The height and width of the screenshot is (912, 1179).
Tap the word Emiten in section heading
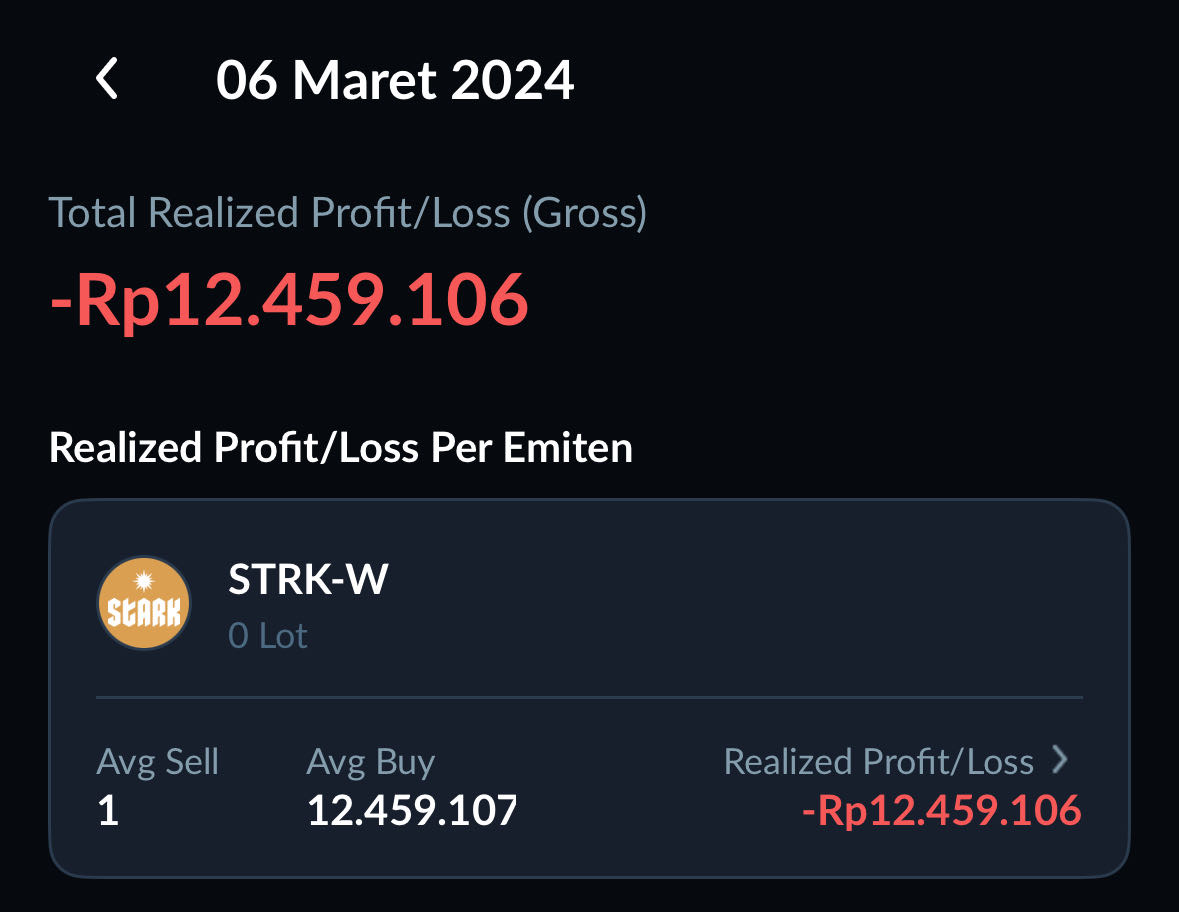[568, 448]
